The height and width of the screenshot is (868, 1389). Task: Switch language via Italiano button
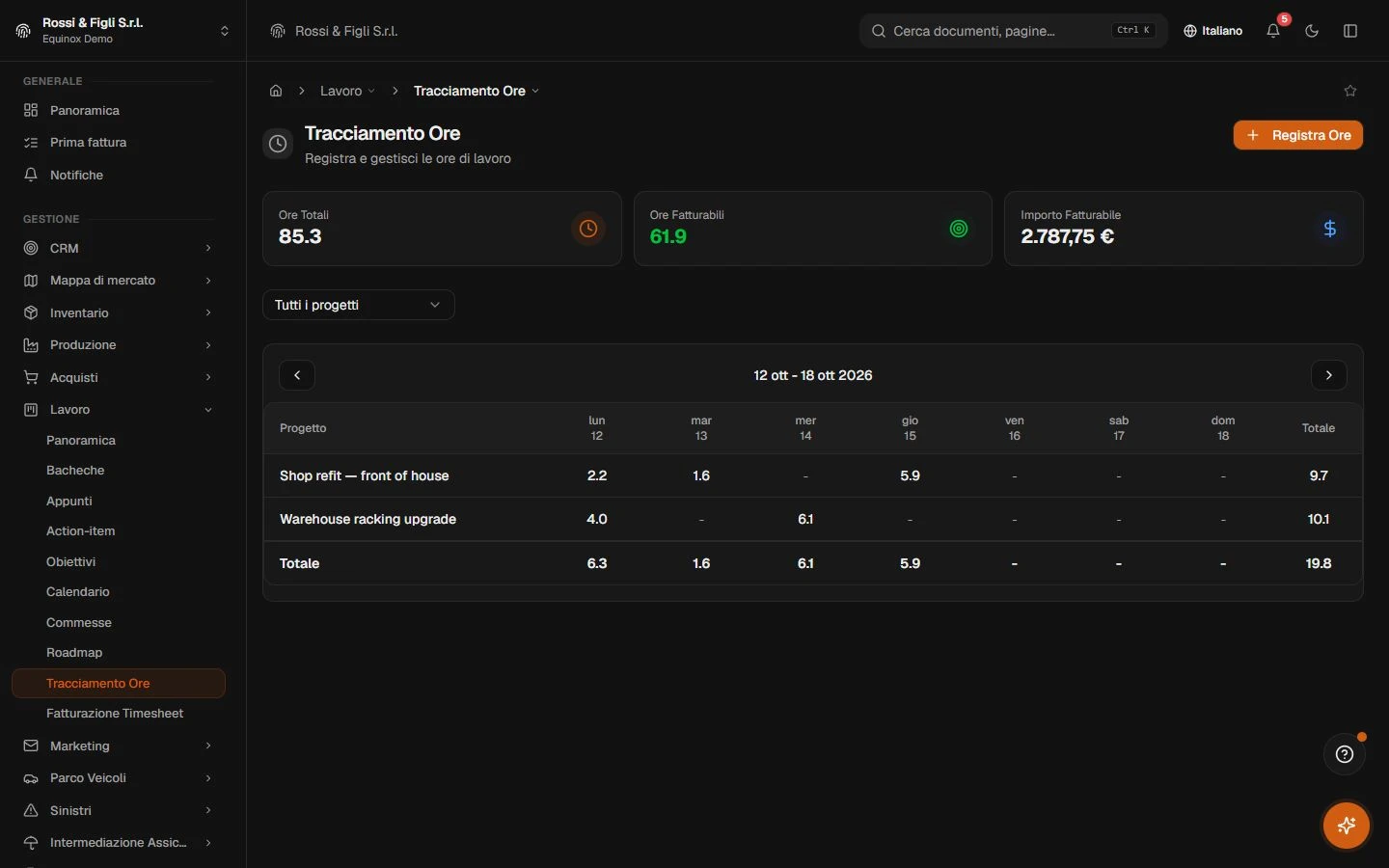coord(1213,31)
